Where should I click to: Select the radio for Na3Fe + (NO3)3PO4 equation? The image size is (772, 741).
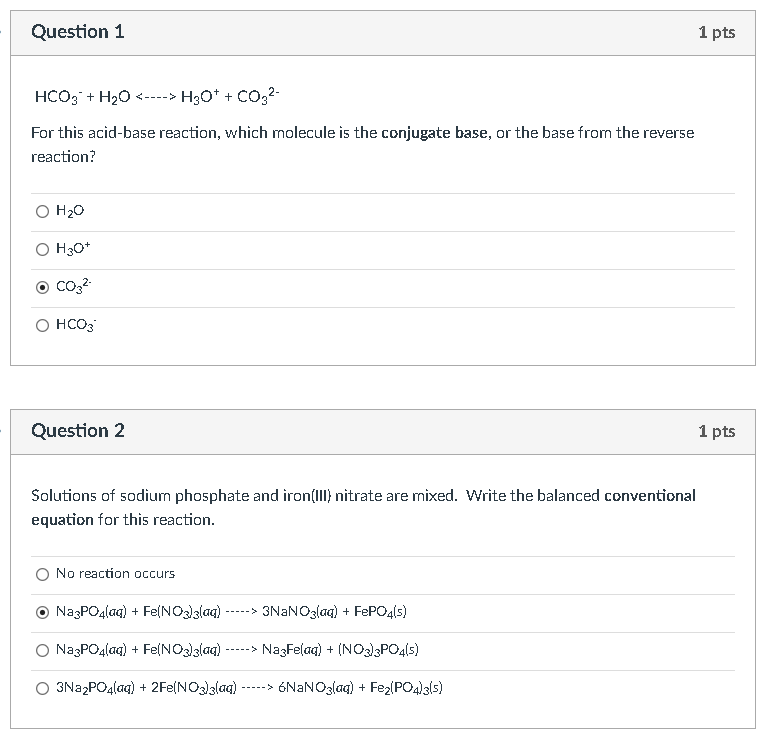point(42,650)
